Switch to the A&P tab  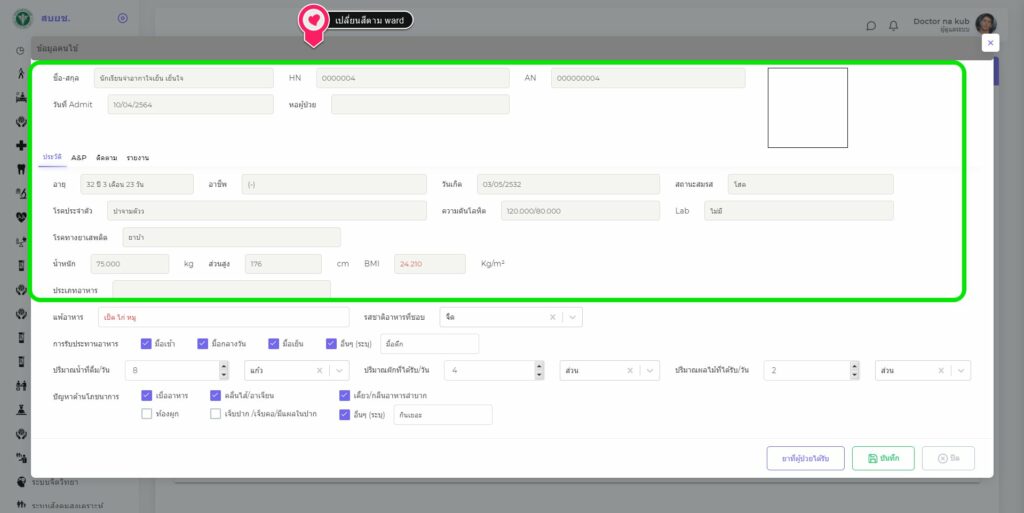pos(79,158)
